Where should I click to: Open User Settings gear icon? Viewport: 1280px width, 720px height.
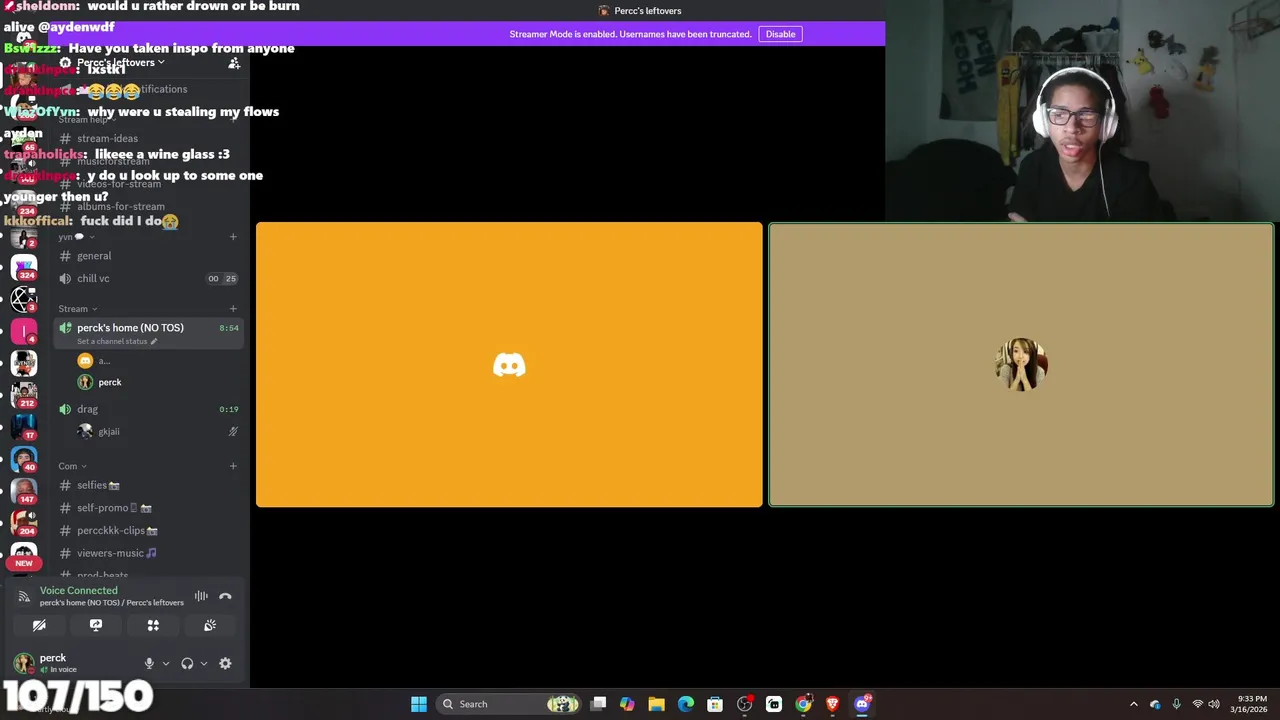click(225, 663)
